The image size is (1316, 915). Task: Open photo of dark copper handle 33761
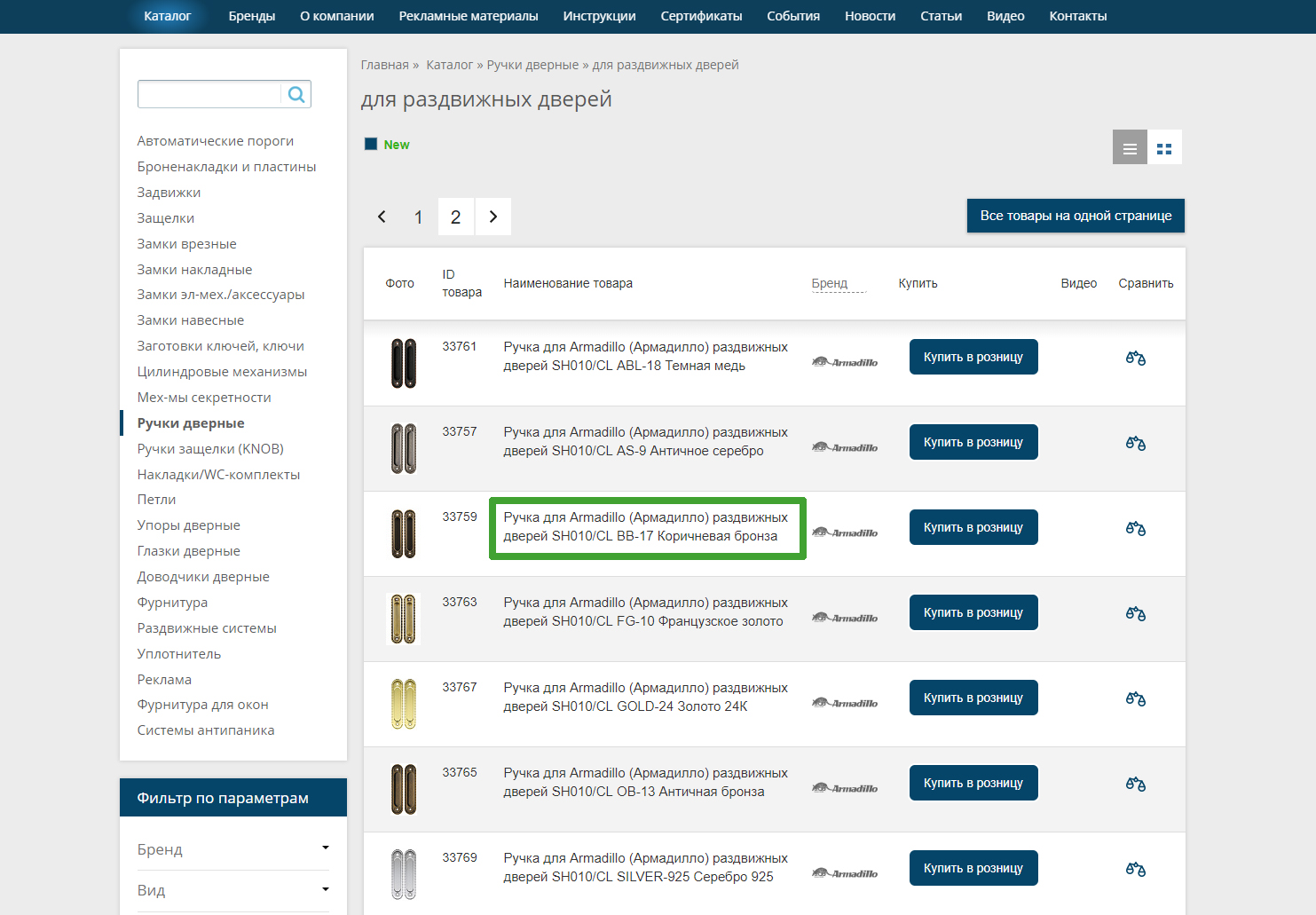(404, 363)
